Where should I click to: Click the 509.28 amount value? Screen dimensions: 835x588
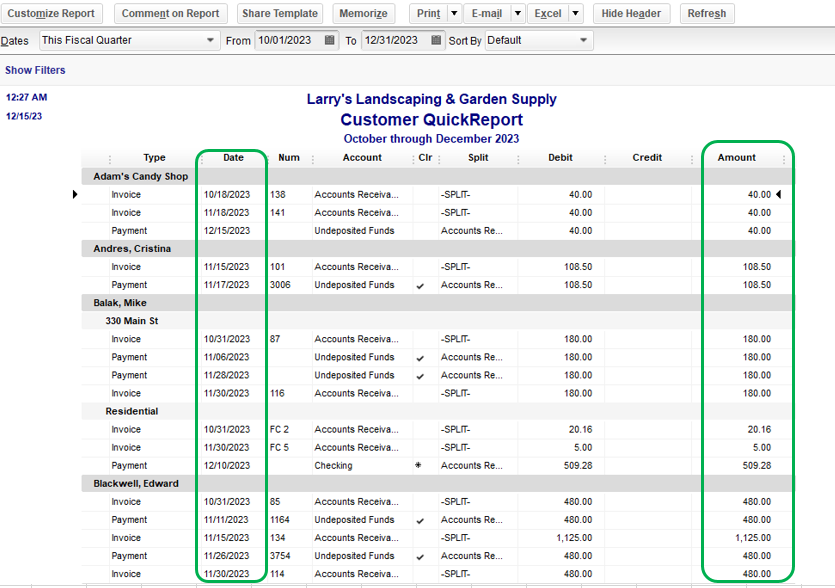point(757,466)
